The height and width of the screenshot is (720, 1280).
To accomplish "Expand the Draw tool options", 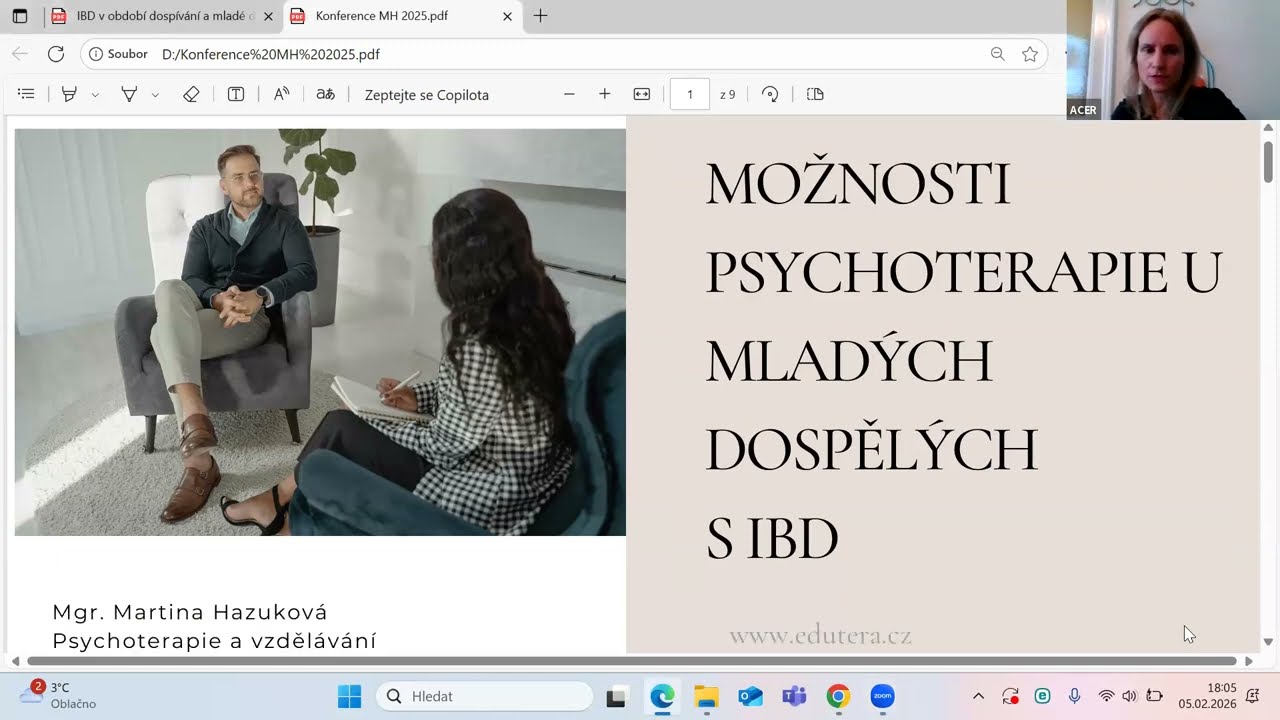I will [x=155, y=95].
